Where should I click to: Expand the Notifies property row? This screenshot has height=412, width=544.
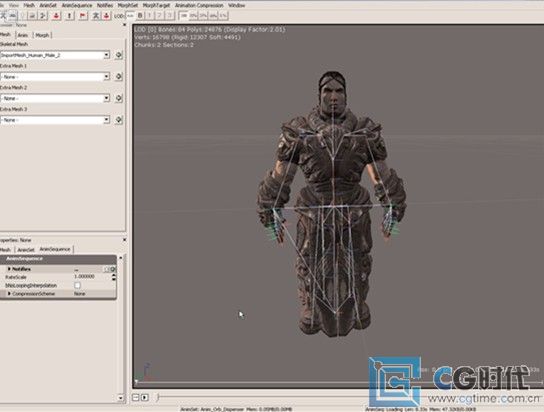click(x=9, y=269)
